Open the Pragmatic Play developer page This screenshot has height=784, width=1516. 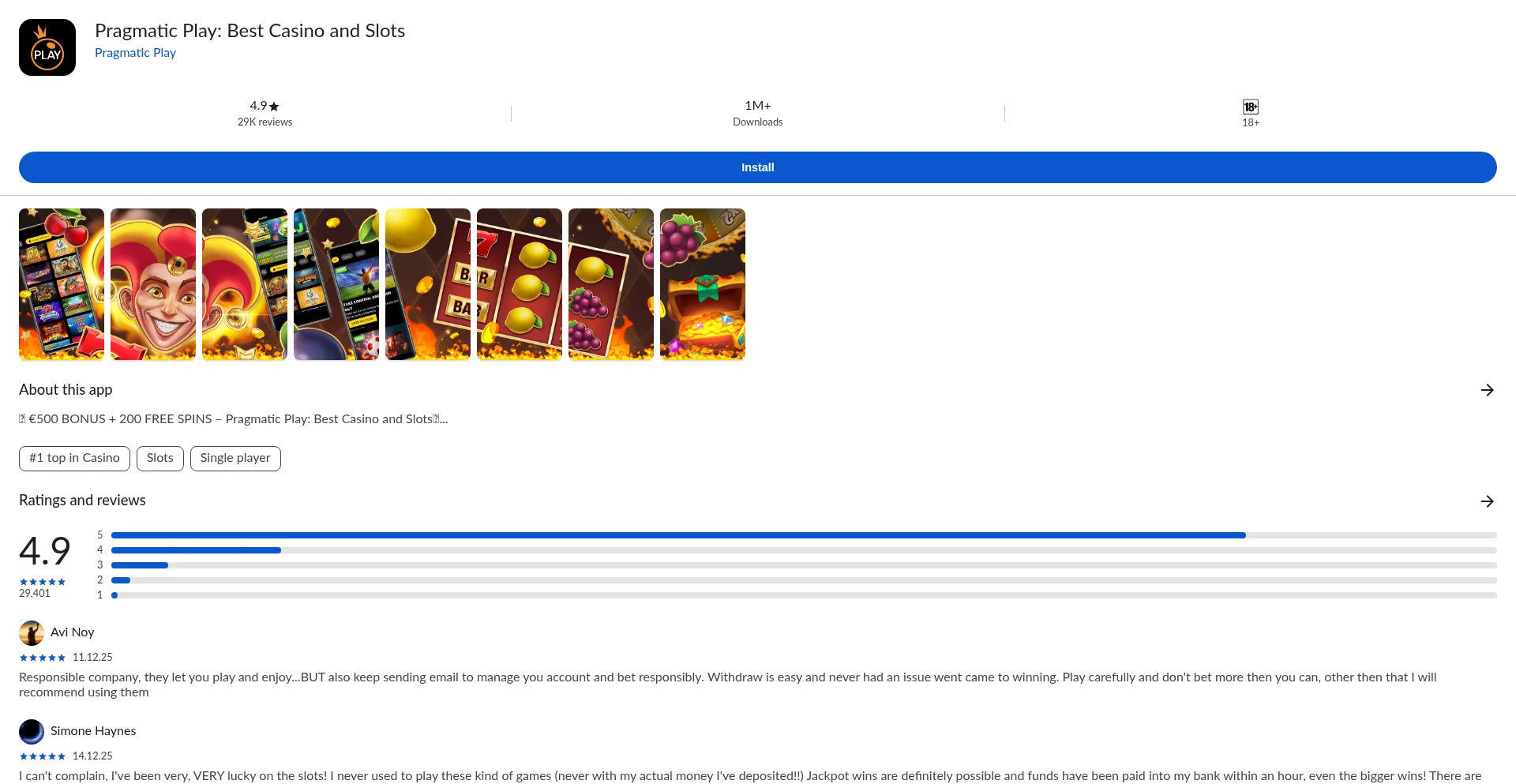135,53
